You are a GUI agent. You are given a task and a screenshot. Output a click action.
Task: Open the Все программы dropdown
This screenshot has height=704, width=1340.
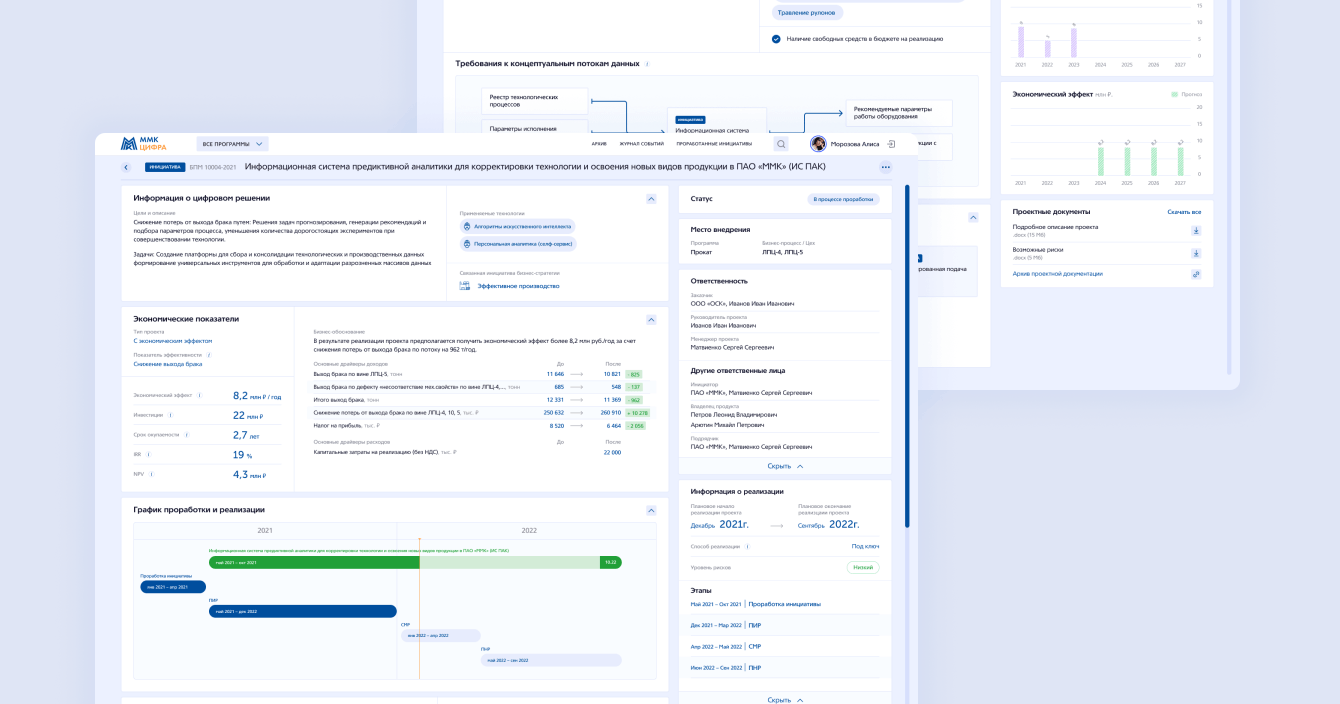[x=232, y=144]
